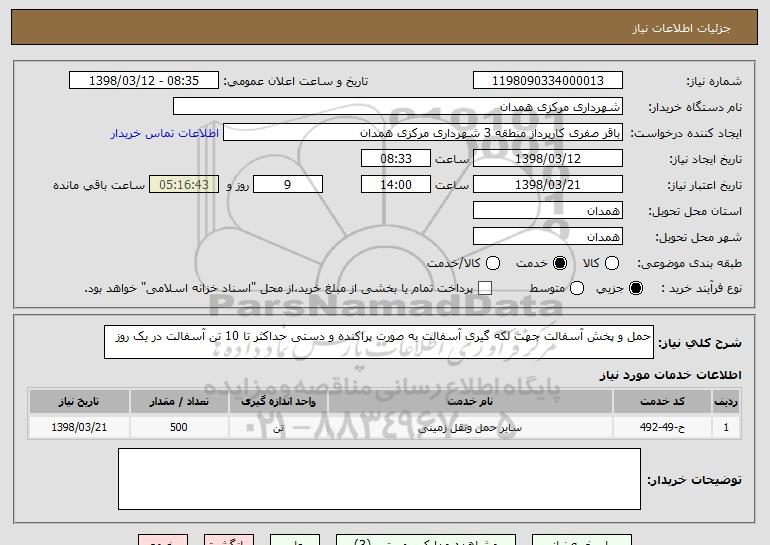Tick the اسناد خزانه اسلامی payment checkbox
The height and width of the screenshot is (545, 770).
[485, 288]
